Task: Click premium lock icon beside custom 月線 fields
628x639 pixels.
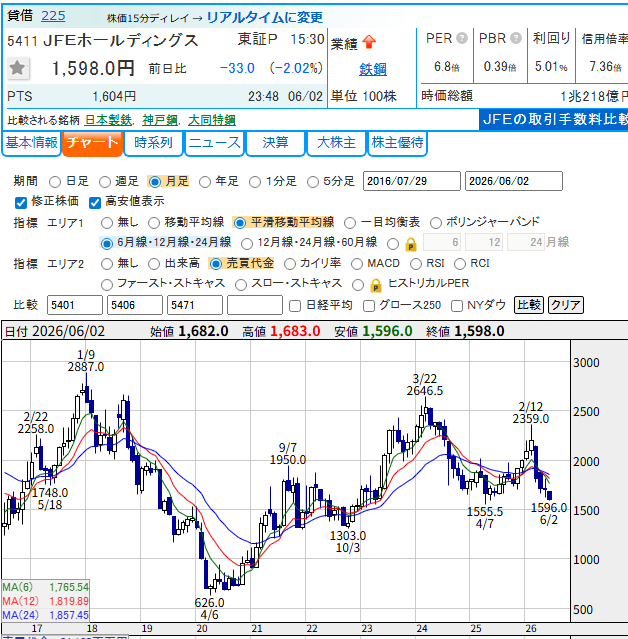Action: point(411,244)
